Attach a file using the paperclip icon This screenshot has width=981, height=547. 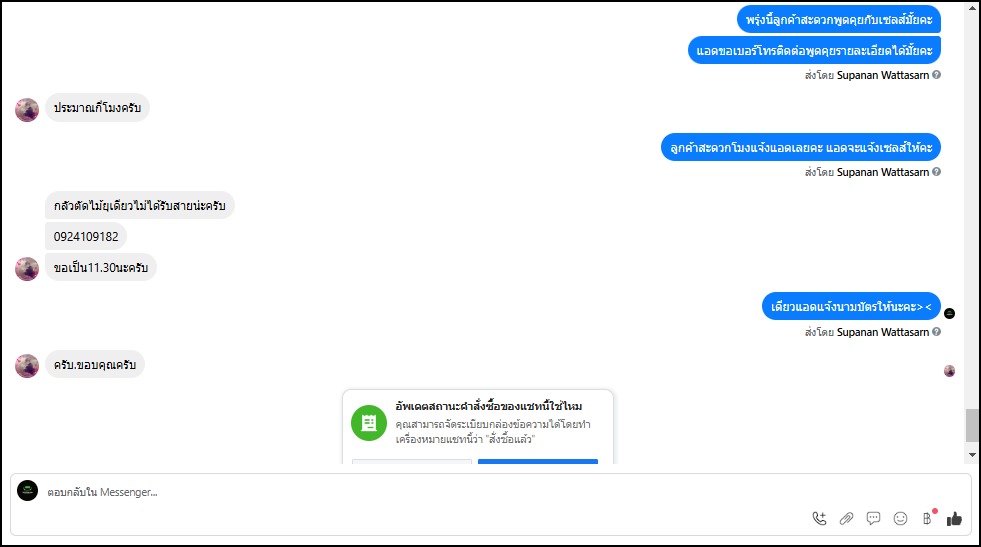846,518
